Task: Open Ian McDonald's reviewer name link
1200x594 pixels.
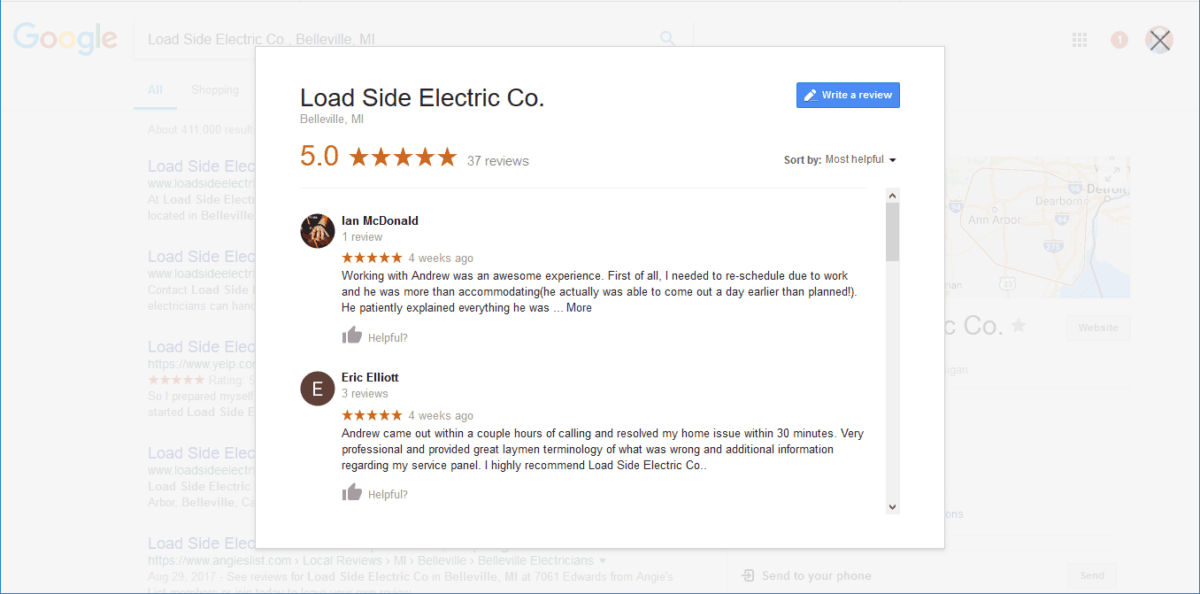Action: pos(380,221)
